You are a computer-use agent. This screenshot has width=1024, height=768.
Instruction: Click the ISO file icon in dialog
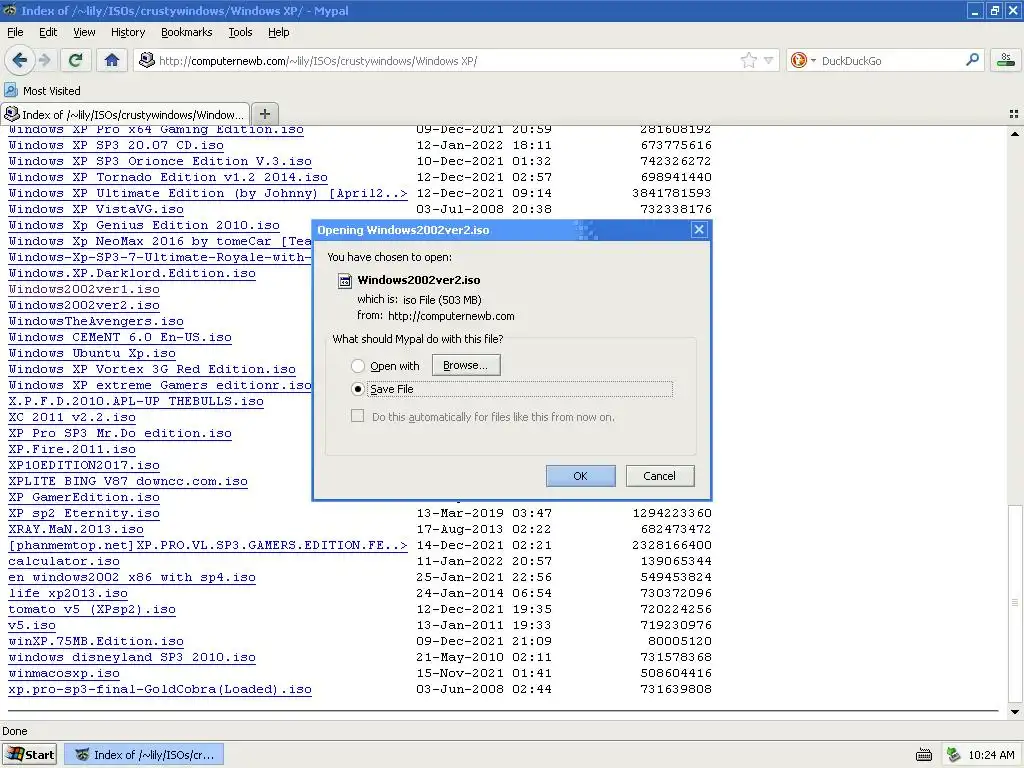click(344, 281)
